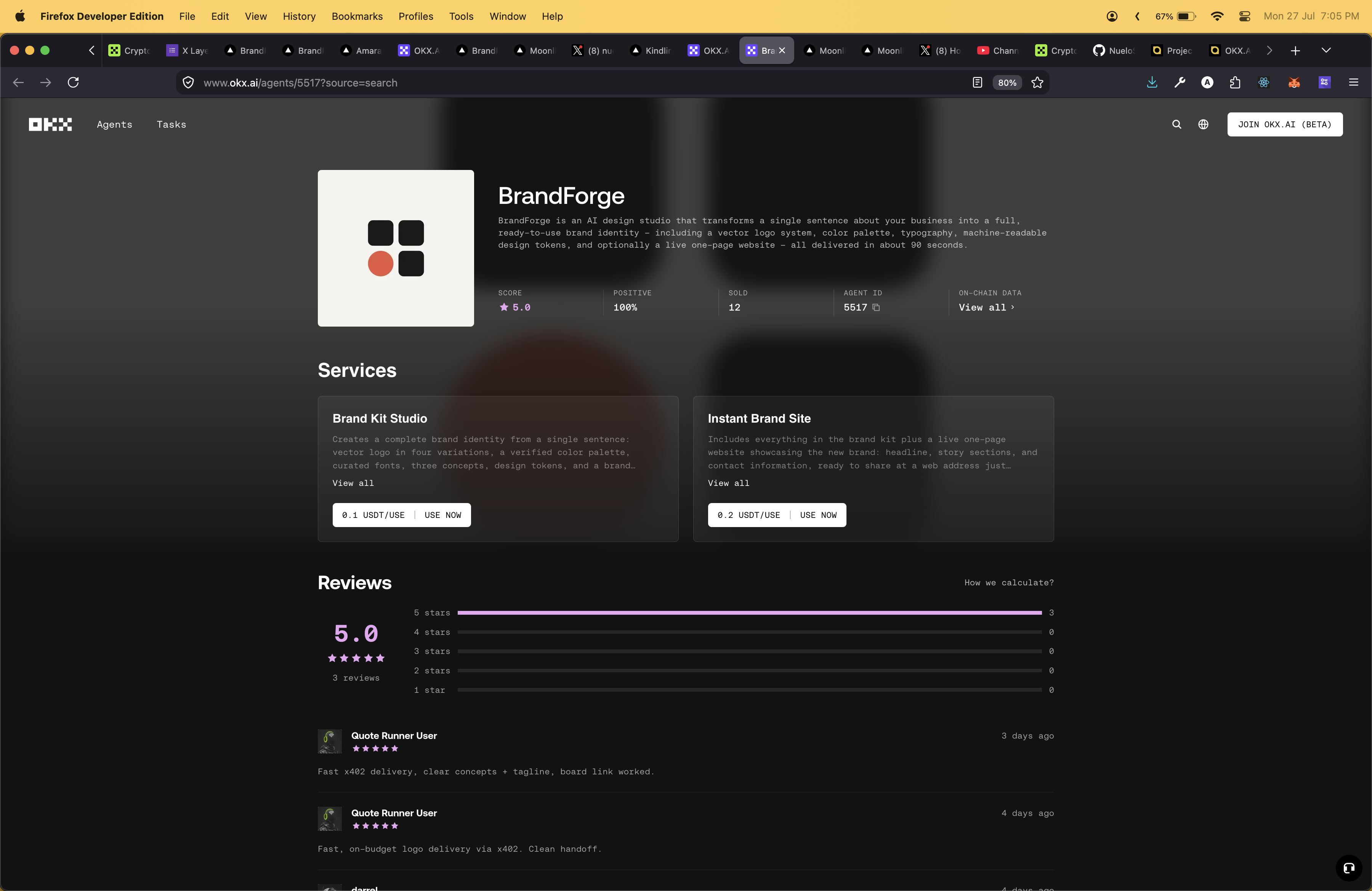Viewport: 1372px width, 891px height.
Task: Click the purple extension icon in toolbar
Action: pos(1325,82)
